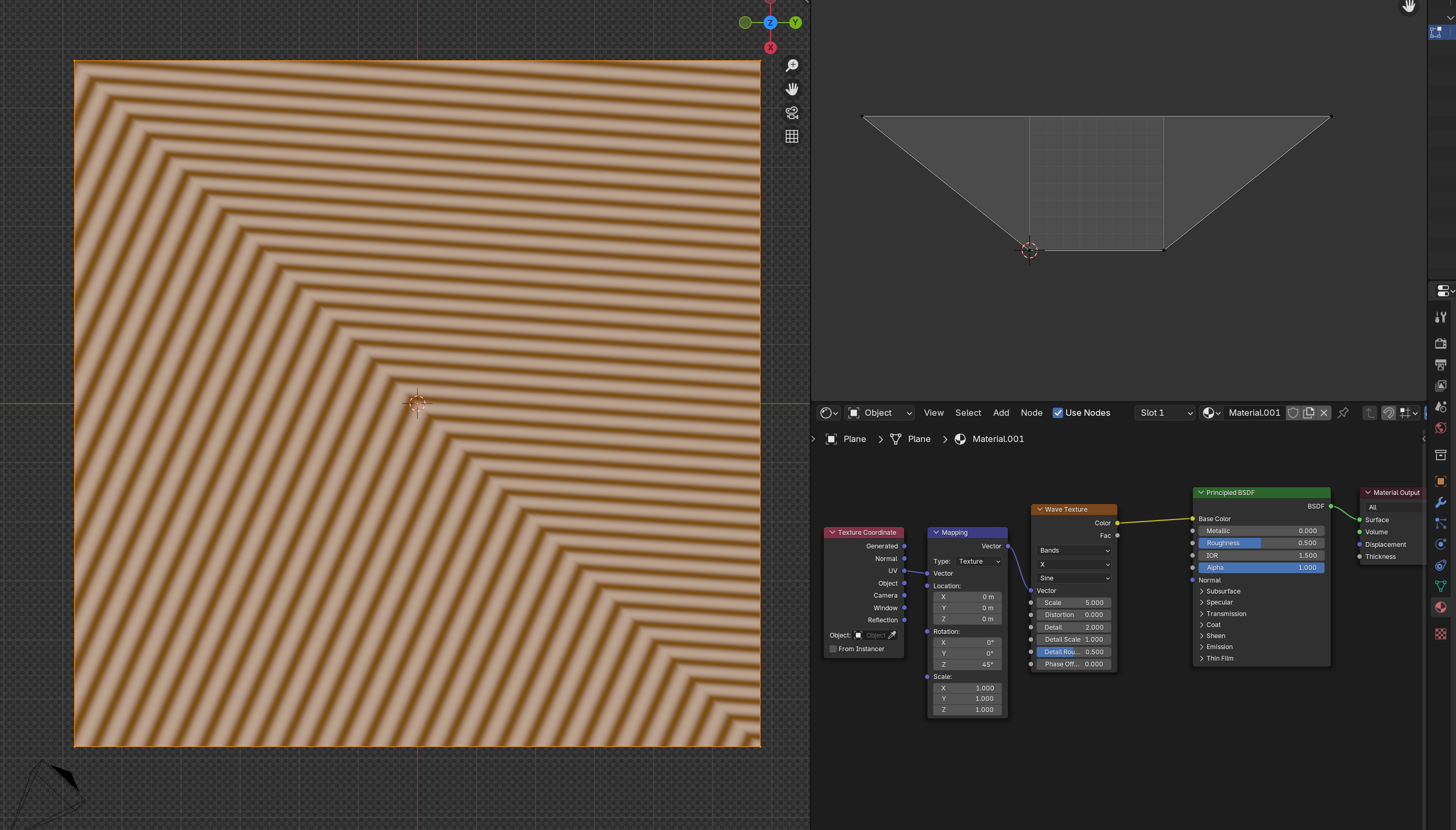Screen dimensions: 1456x830
Task: Enable From Instancer checkbox
Action: pos(833,649)
